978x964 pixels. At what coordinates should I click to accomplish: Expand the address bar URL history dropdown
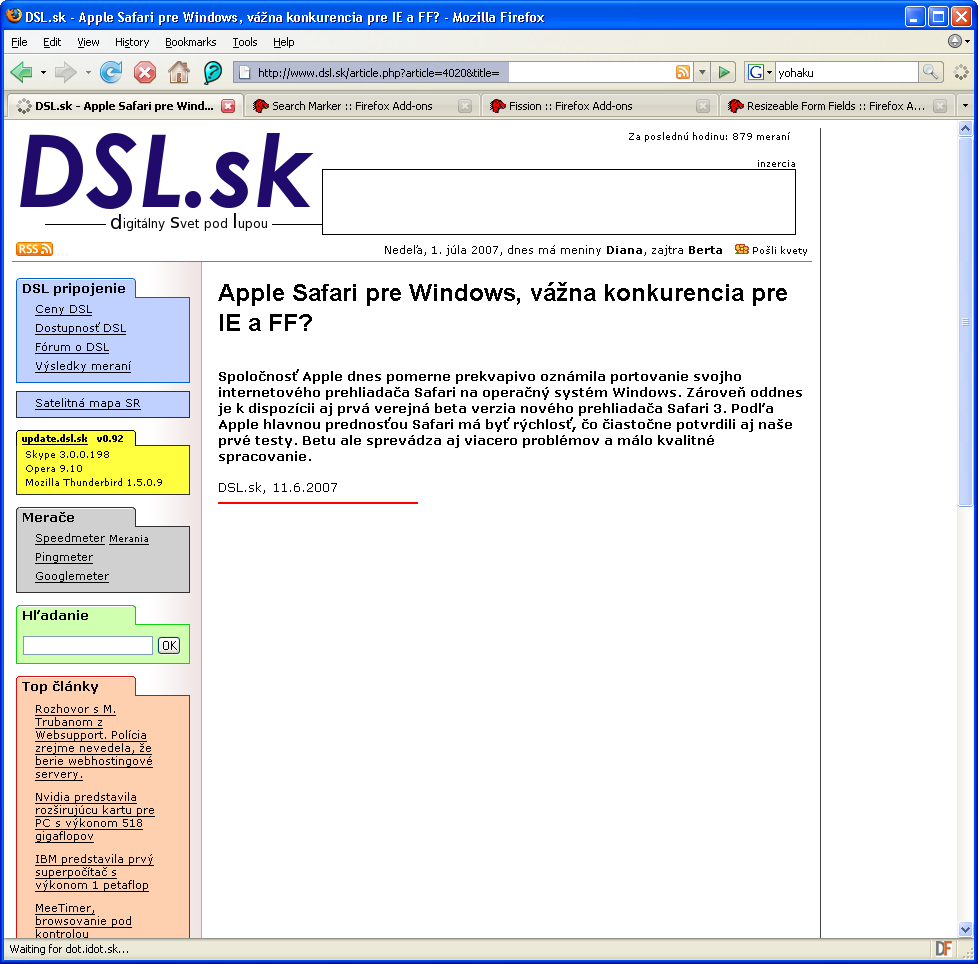pyautogui.click(x=702, y=72)
